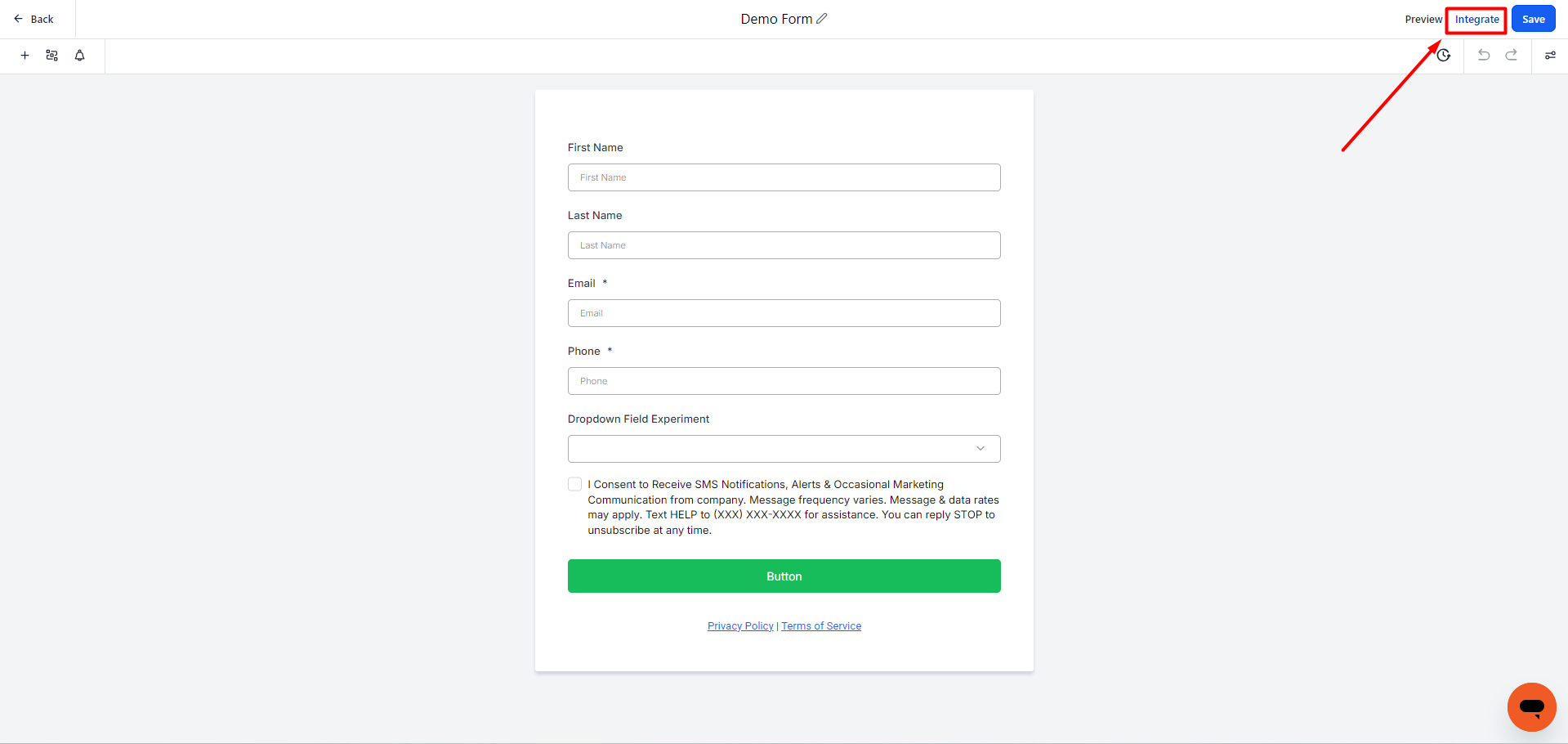The image size is (1568, 744).
Task: Go Back using the back arrow button
Action: click(x=34, y=19)
